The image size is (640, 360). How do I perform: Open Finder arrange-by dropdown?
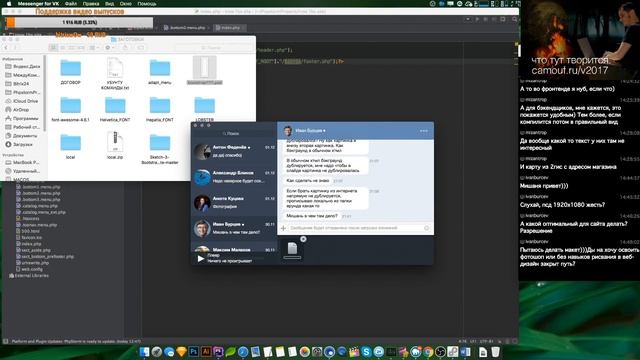(94, 48)
